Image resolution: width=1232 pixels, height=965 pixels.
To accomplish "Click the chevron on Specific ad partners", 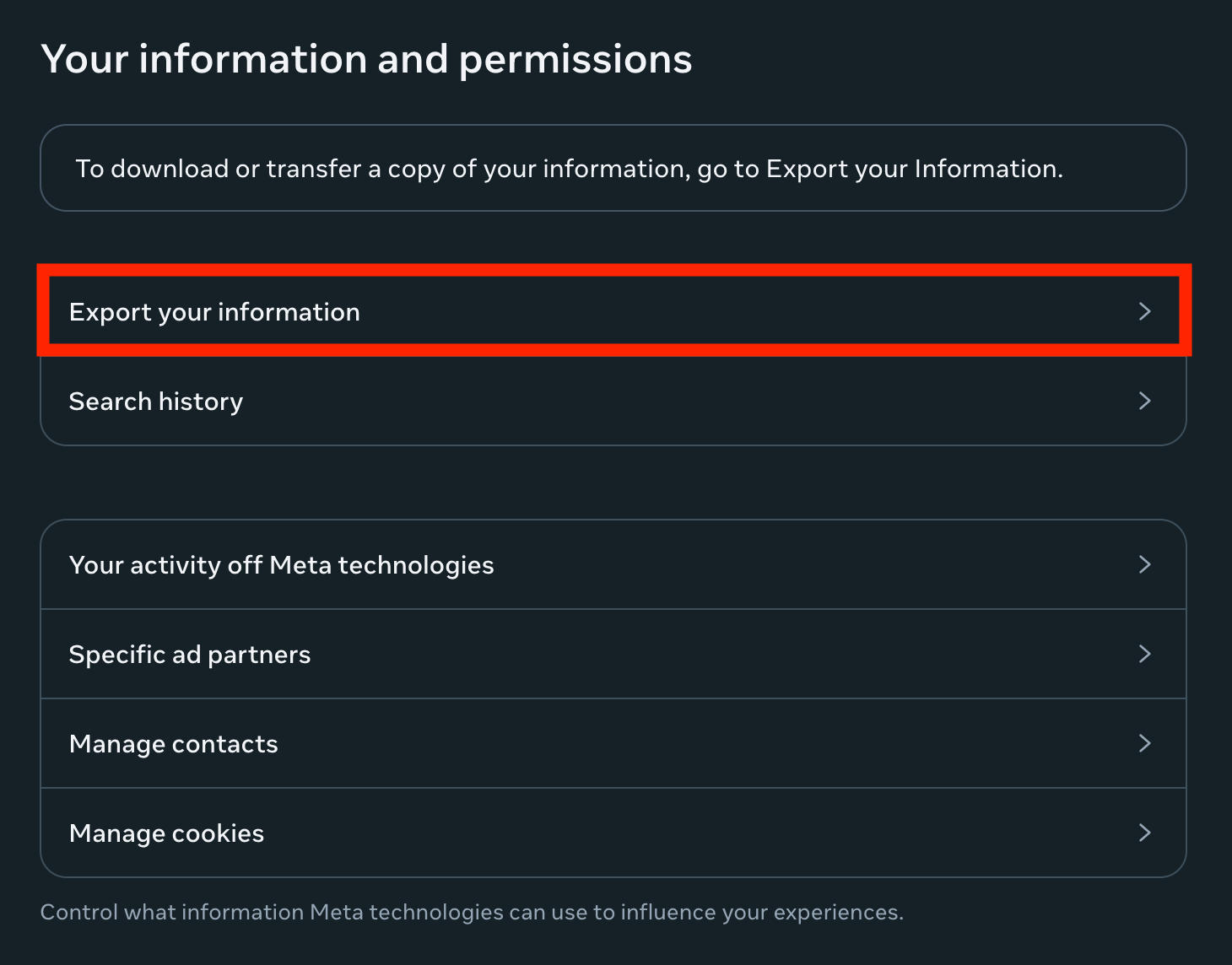I will [x=1144, y=654].
